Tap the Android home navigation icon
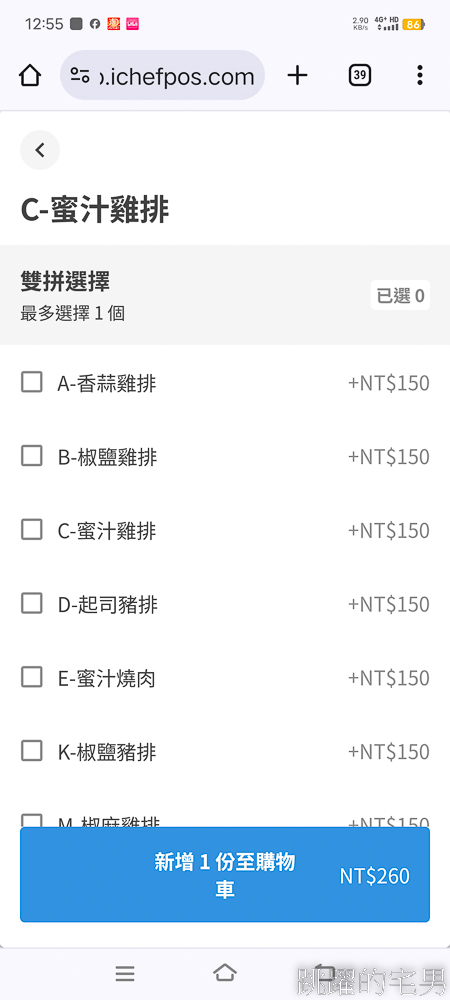 [224, 973]
